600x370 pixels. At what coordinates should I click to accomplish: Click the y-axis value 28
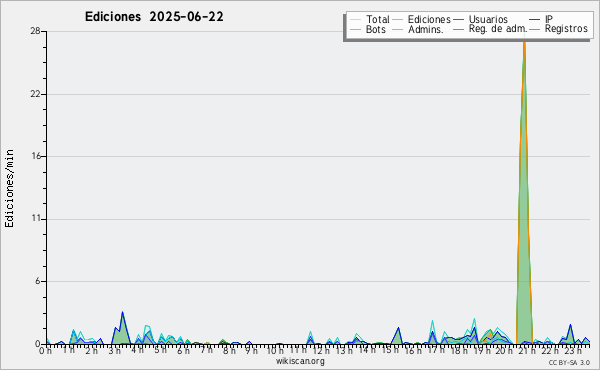pos(36,31)
